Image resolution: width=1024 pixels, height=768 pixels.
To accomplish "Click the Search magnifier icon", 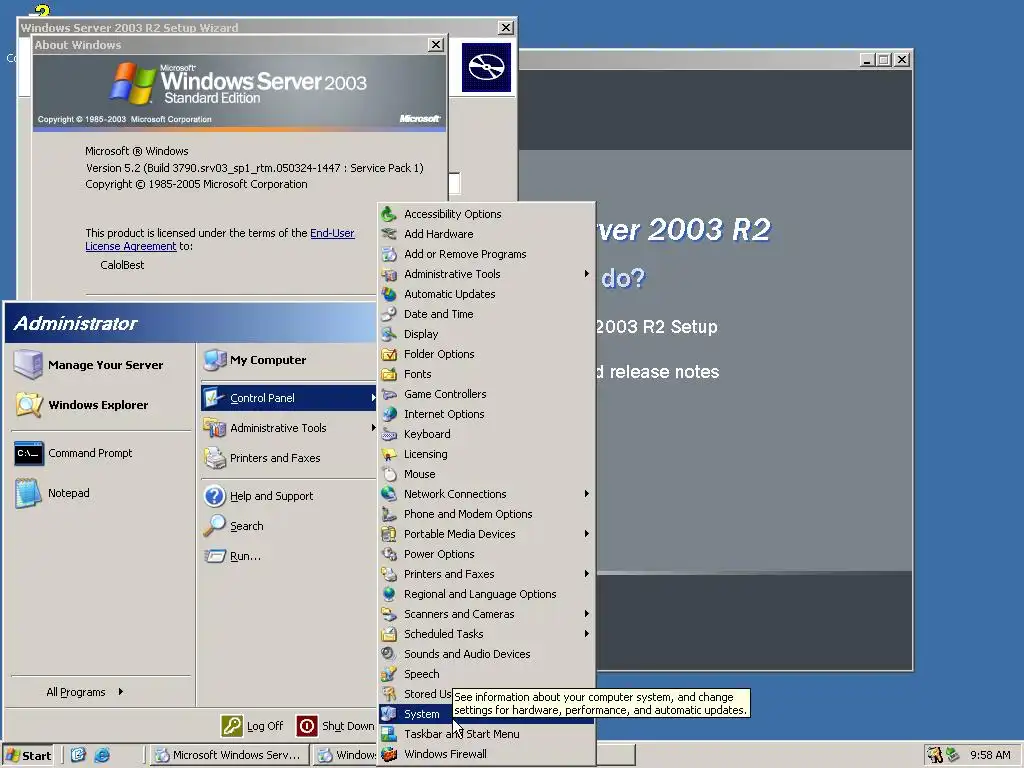I will pos(214,526).
